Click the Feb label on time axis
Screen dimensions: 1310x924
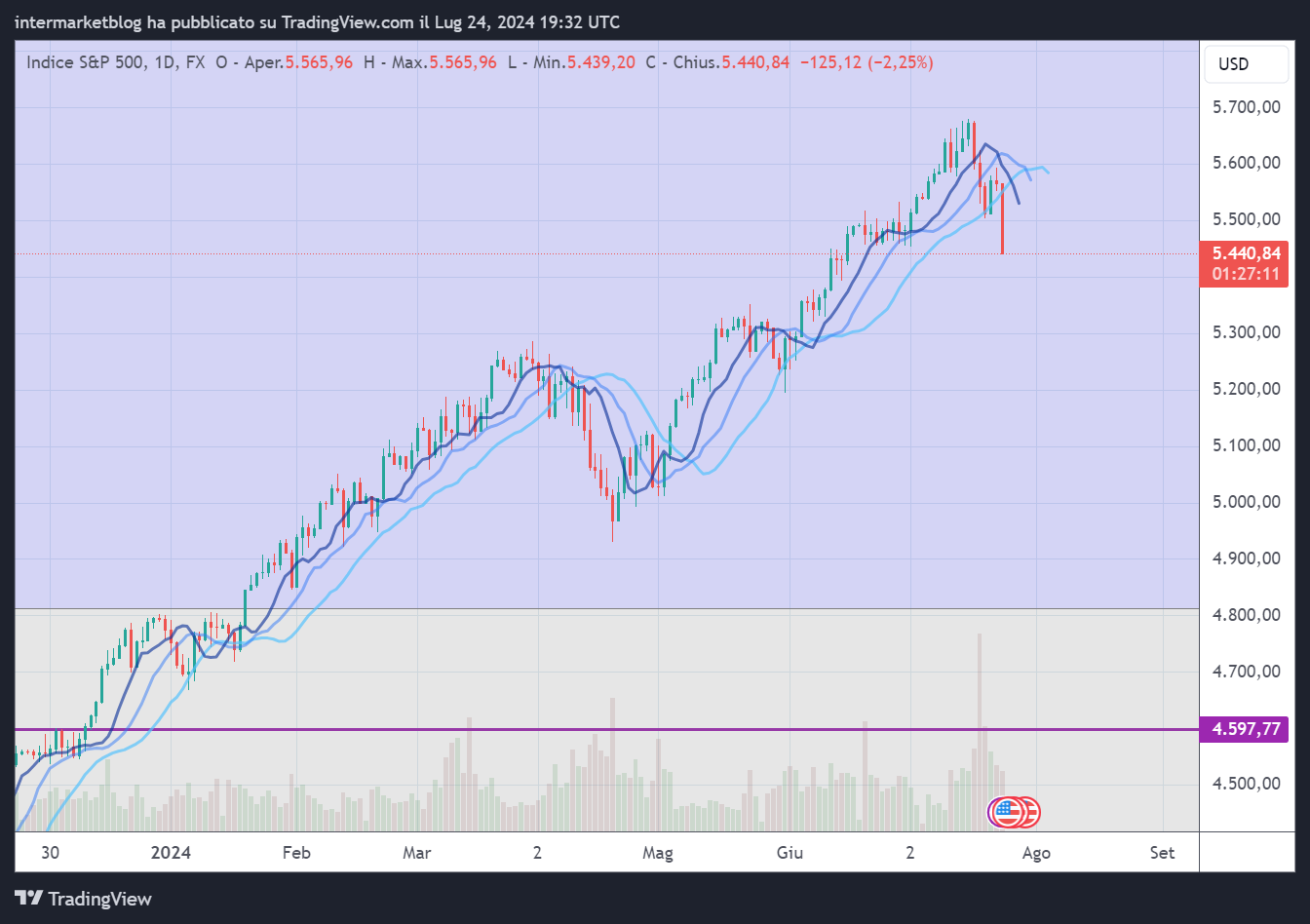click(295, 853)
